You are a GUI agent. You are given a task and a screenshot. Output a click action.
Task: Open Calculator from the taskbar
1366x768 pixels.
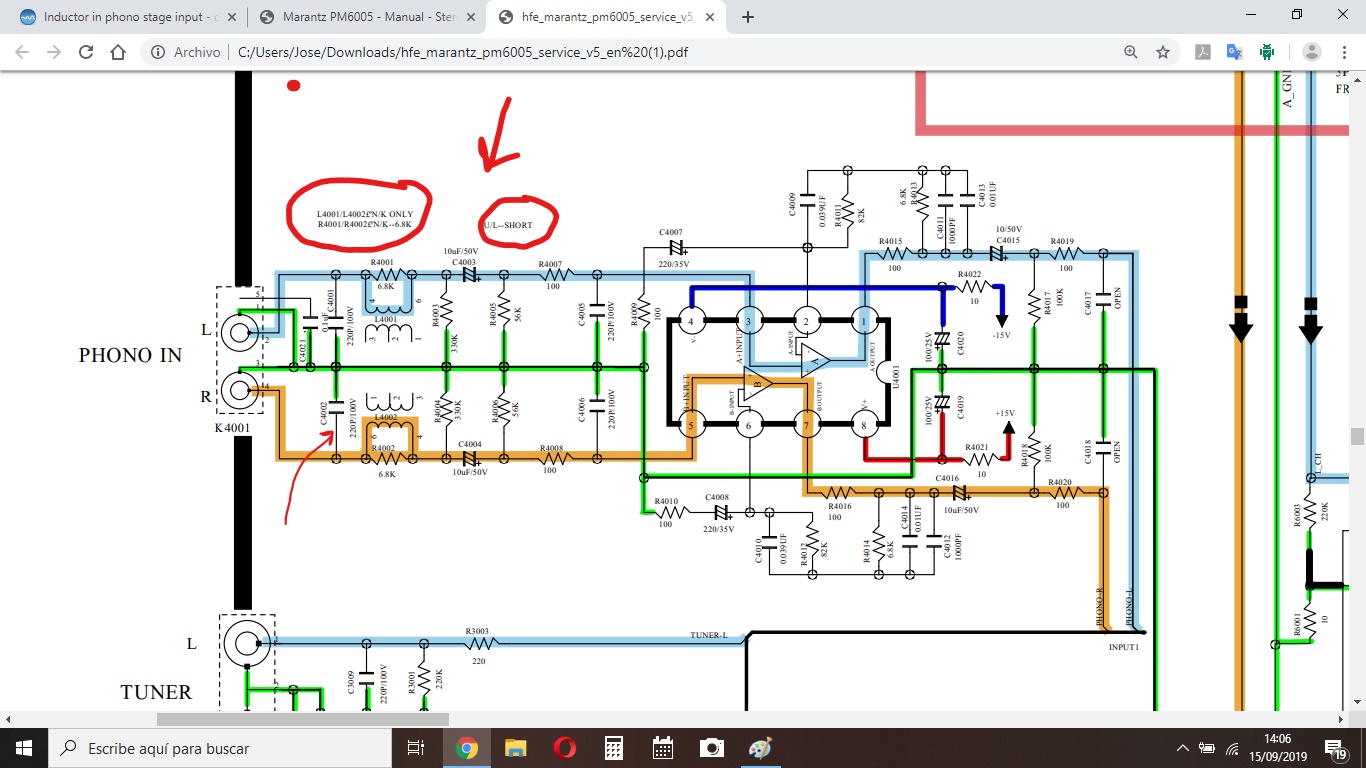click(x=613, y=747)
